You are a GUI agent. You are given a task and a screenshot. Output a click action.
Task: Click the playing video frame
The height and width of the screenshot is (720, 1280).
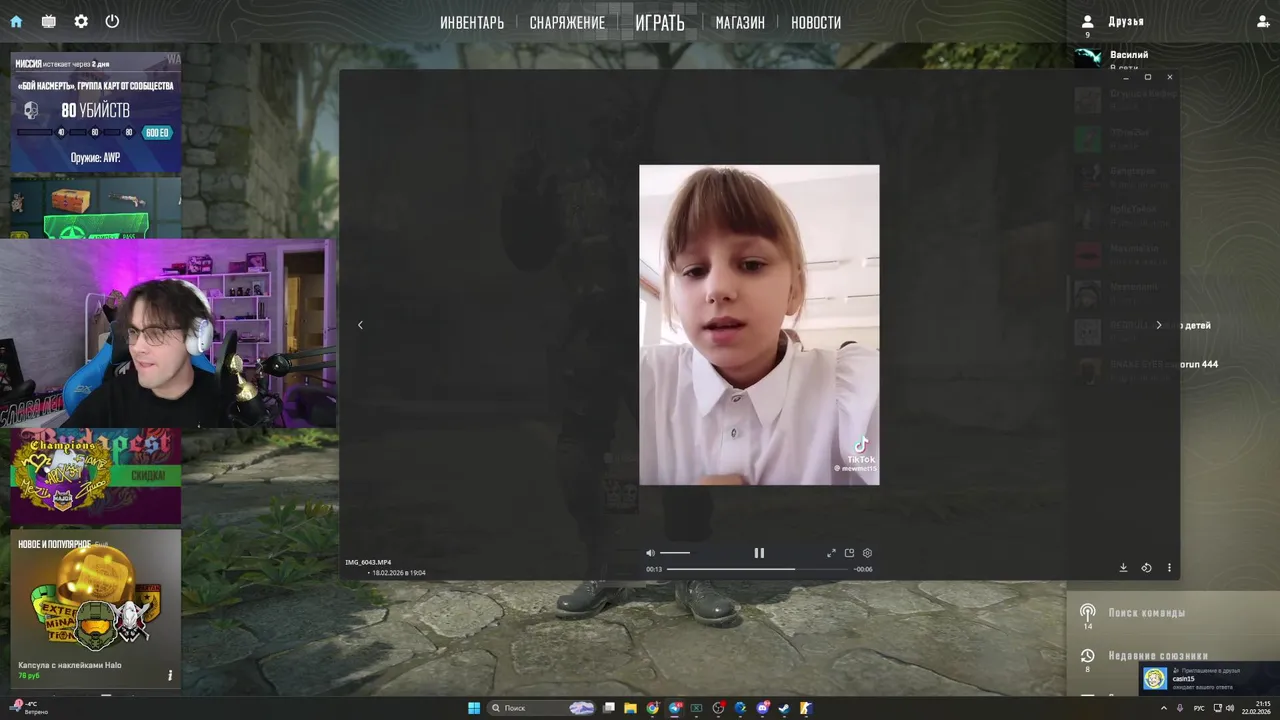pos(759,325)
